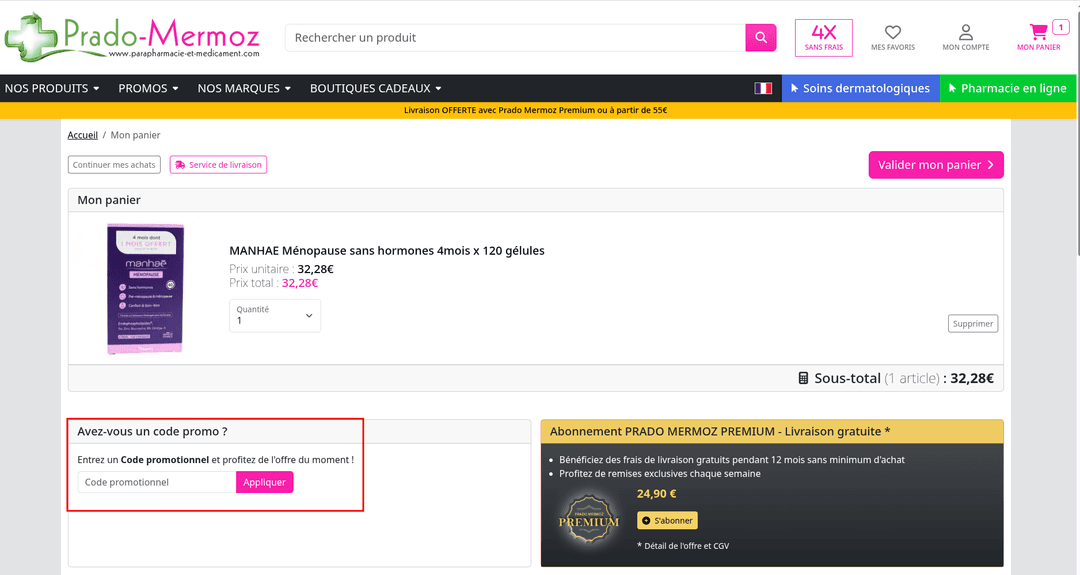Viewport: 1080px width, 575px height.
Task: Open the 4X sans frais offer
Action: 823,38
